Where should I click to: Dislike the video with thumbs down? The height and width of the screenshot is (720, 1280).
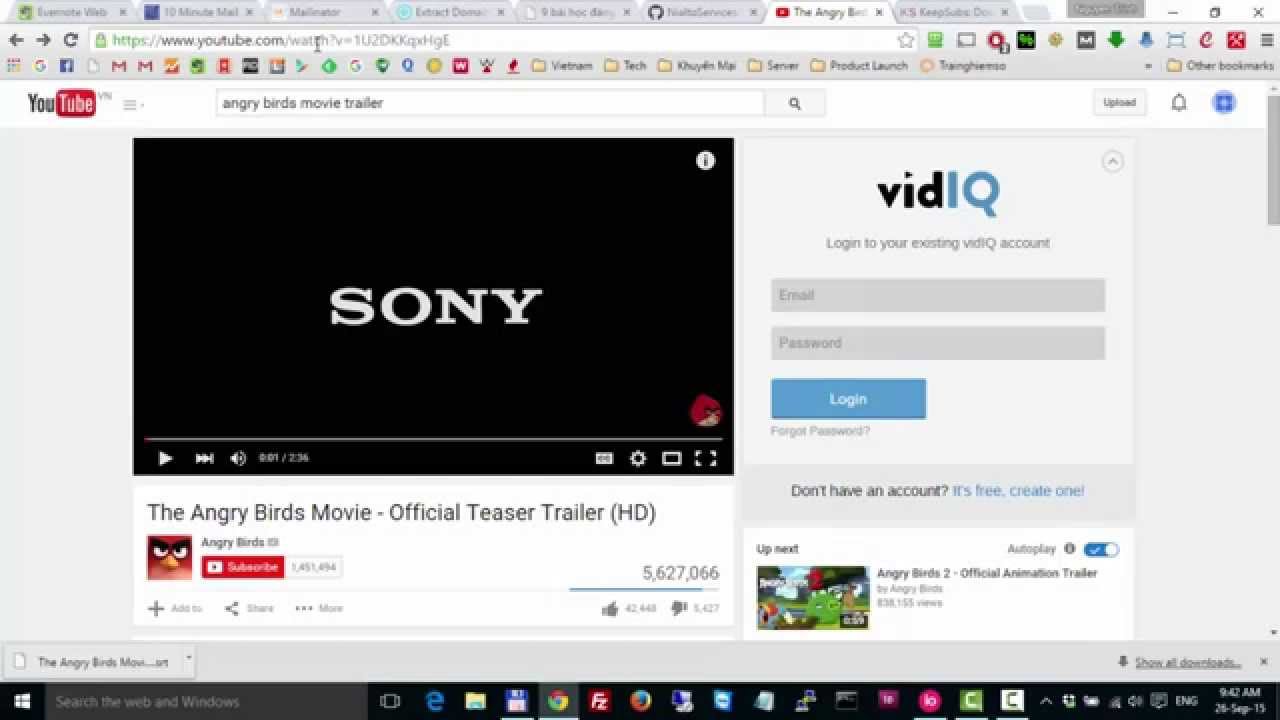pos(695,608)
